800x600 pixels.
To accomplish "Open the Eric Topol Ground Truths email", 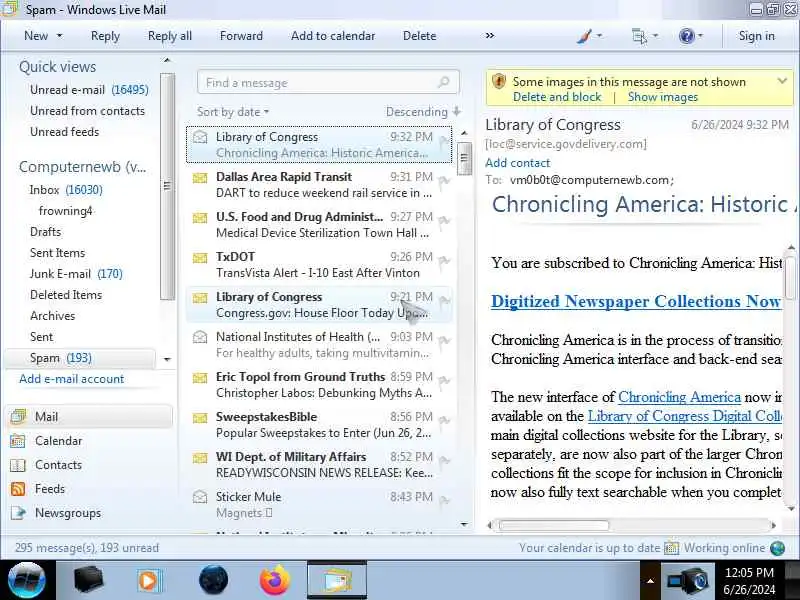I will [319, 384].
